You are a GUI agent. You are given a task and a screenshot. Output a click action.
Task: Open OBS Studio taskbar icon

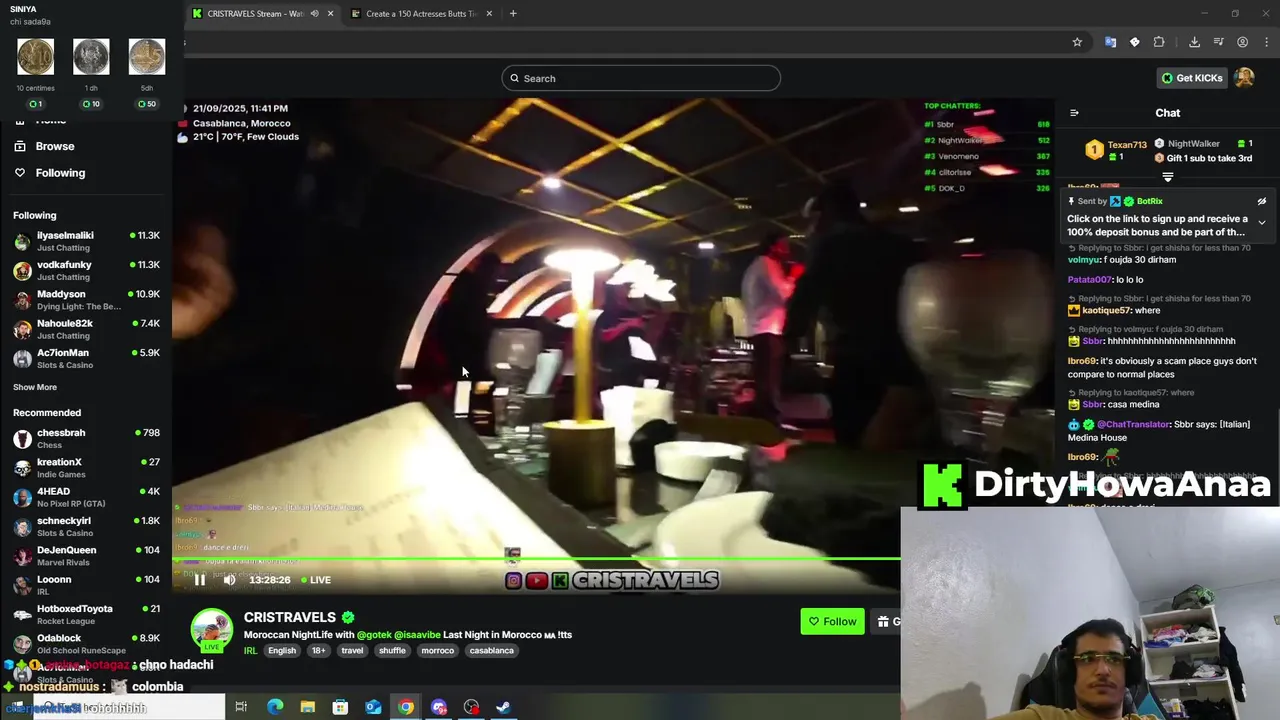click(472, 707)
